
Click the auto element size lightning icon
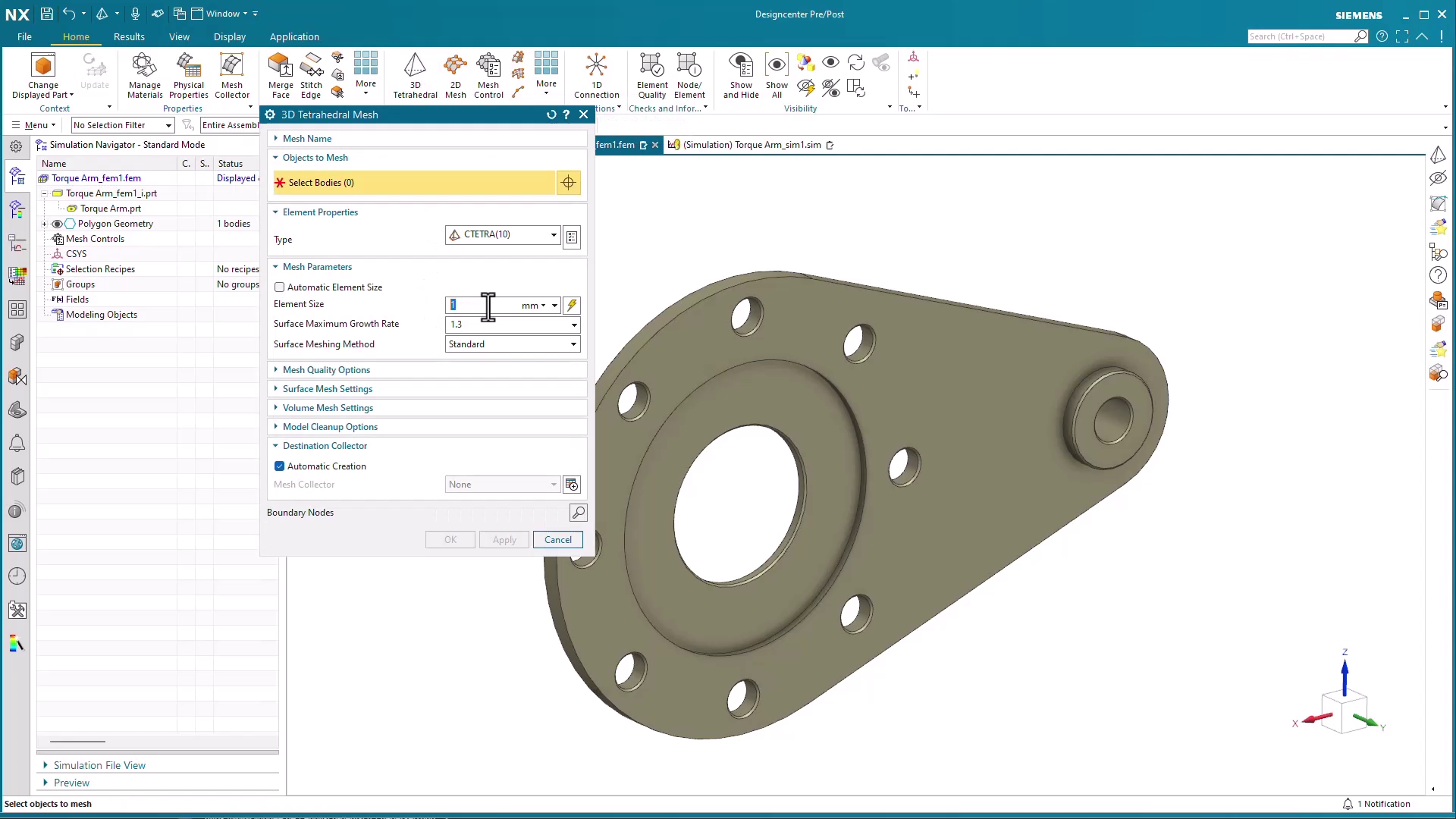(572, 305)
